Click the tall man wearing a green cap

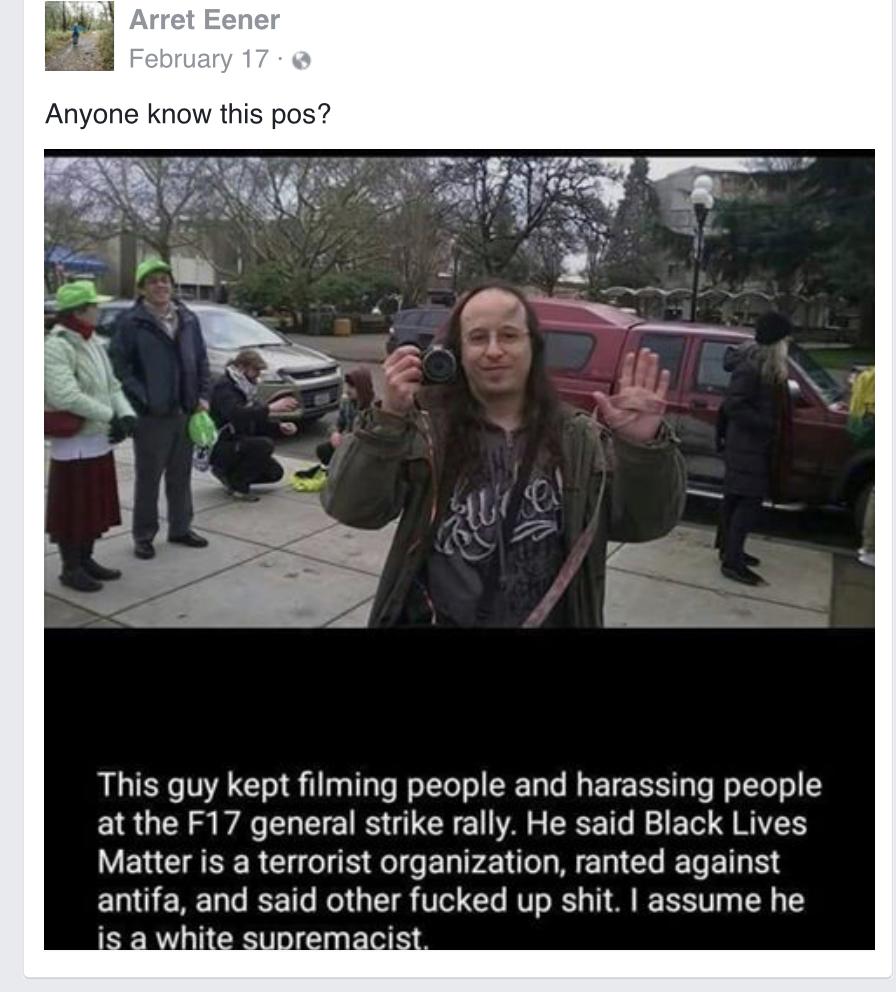coord(161,408)
